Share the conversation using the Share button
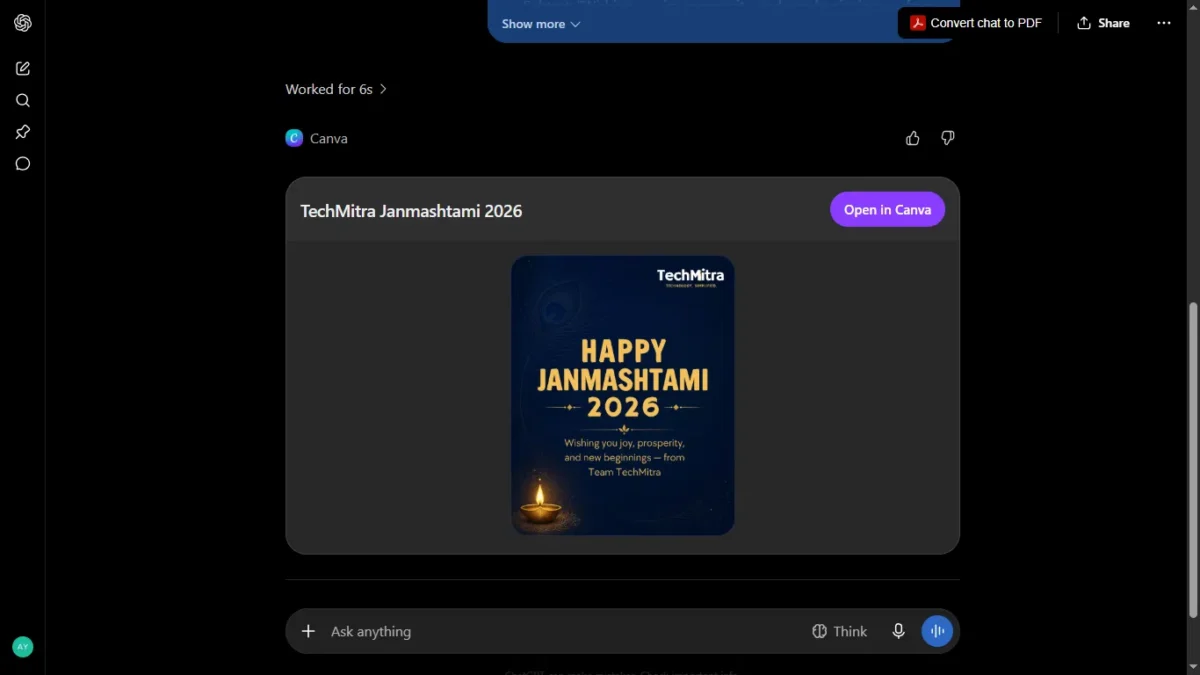The width and height of the screenshot is (1200, 675). 1103,23
